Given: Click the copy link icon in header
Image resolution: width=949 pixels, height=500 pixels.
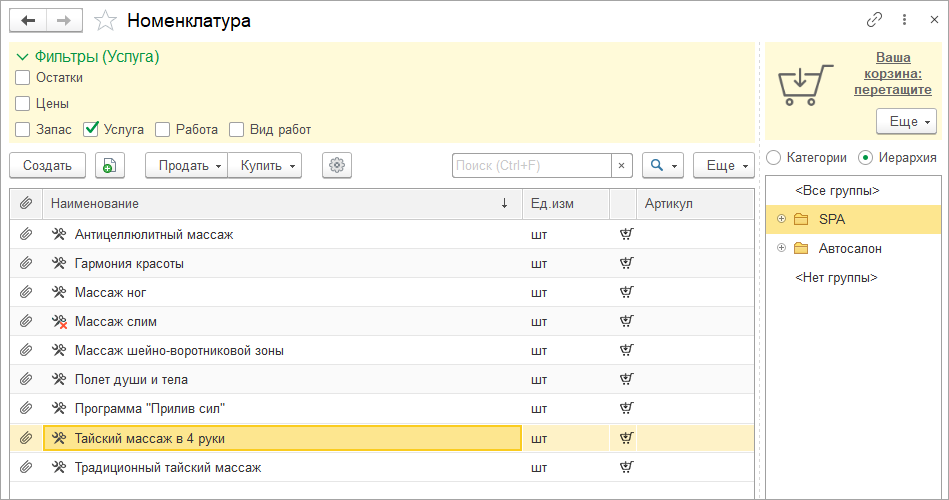Looking at the screenshot, I should pos(875,20).
